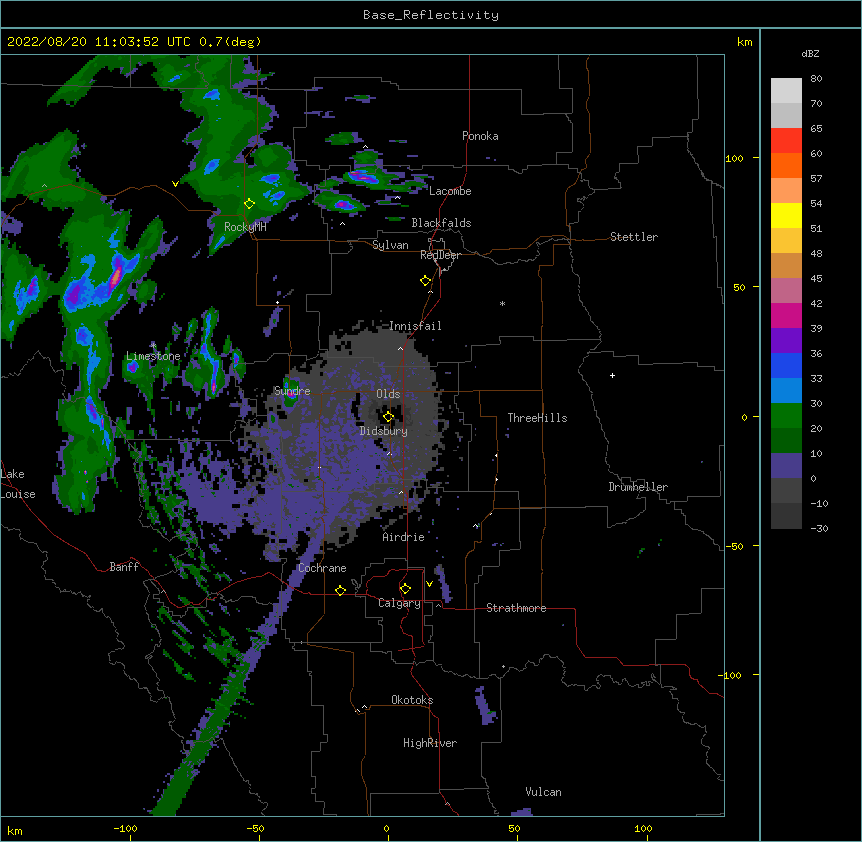This screenshot has height=842, width=862.
Task: Click the Vulcan label
Action: [x=543, y=792]
